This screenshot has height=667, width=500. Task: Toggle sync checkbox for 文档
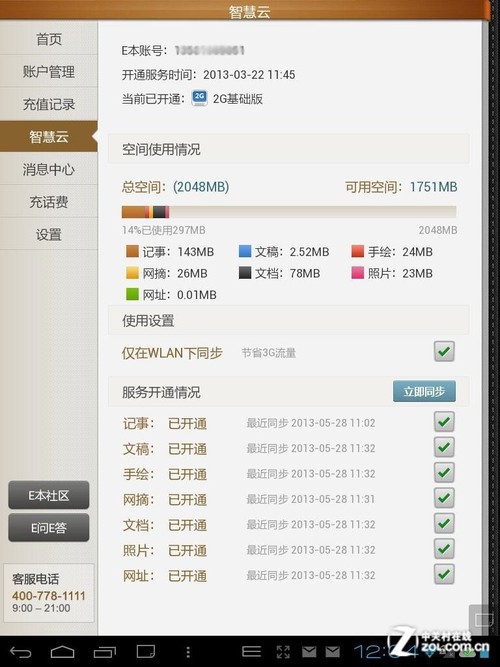pyautogui.click(x=444, y=524)
